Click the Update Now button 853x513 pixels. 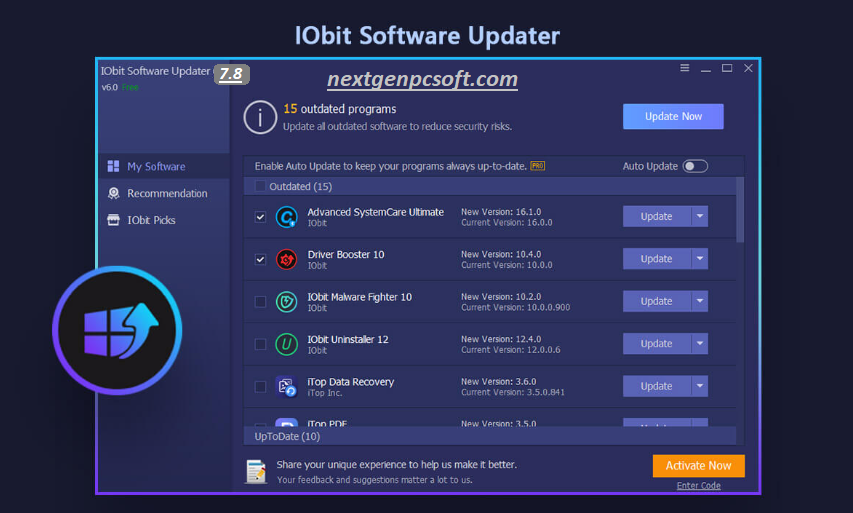coord(673,116)
